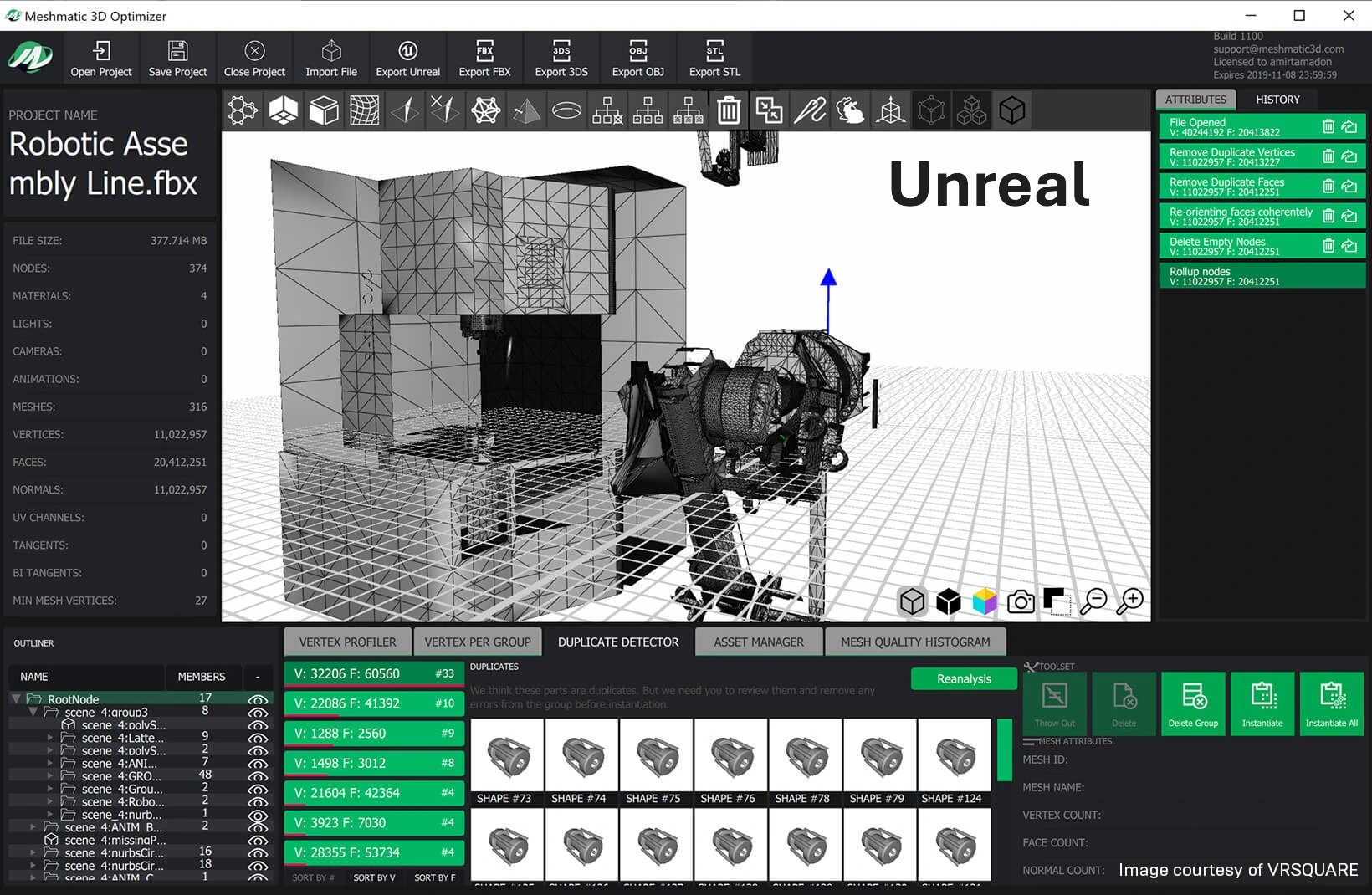Image resolution: width=1372 pixels, height=895 pixels.
Task: Restore the File Opened history state
Action: pyautogui.click(x=1349, y=126)
